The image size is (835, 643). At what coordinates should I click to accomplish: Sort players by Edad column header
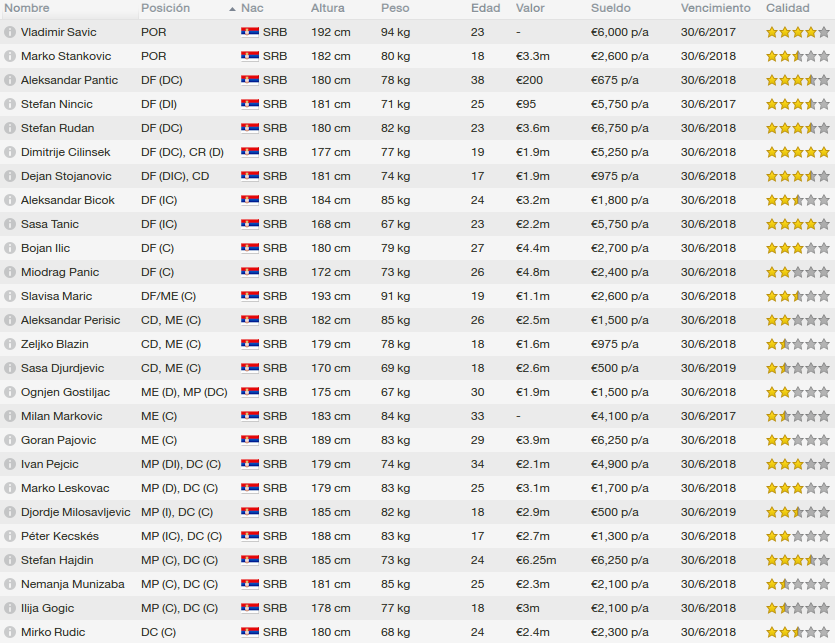click(x=486, y=8)
